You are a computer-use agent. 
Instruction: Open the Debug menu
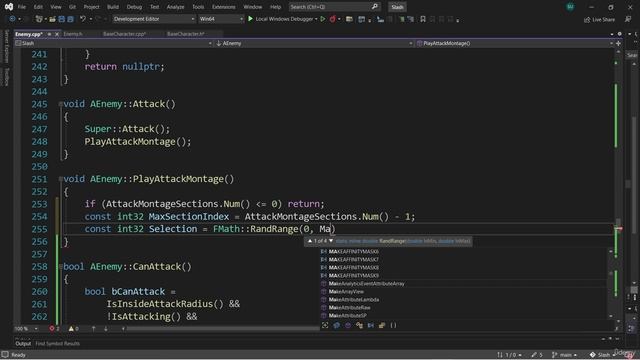134,7
